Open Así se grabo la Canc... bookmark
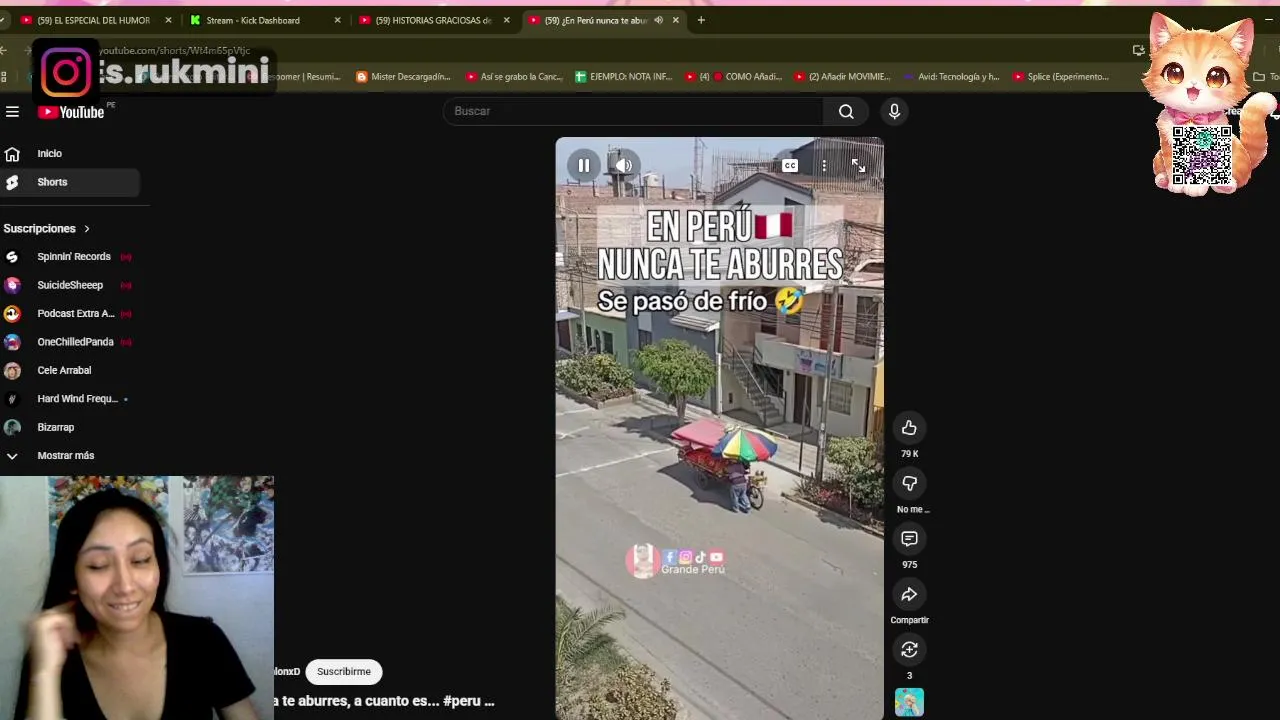The width and height of the screenshot is (1280, 720). pyautogui.click(x=514, y=77)
